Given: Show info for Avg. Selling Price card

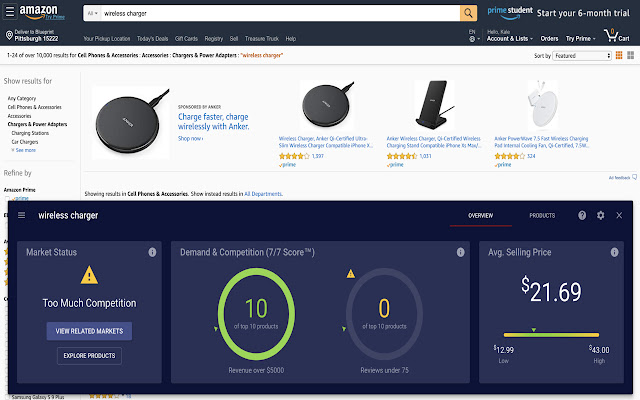Looking at the screenshot, I should pos(614,252).
